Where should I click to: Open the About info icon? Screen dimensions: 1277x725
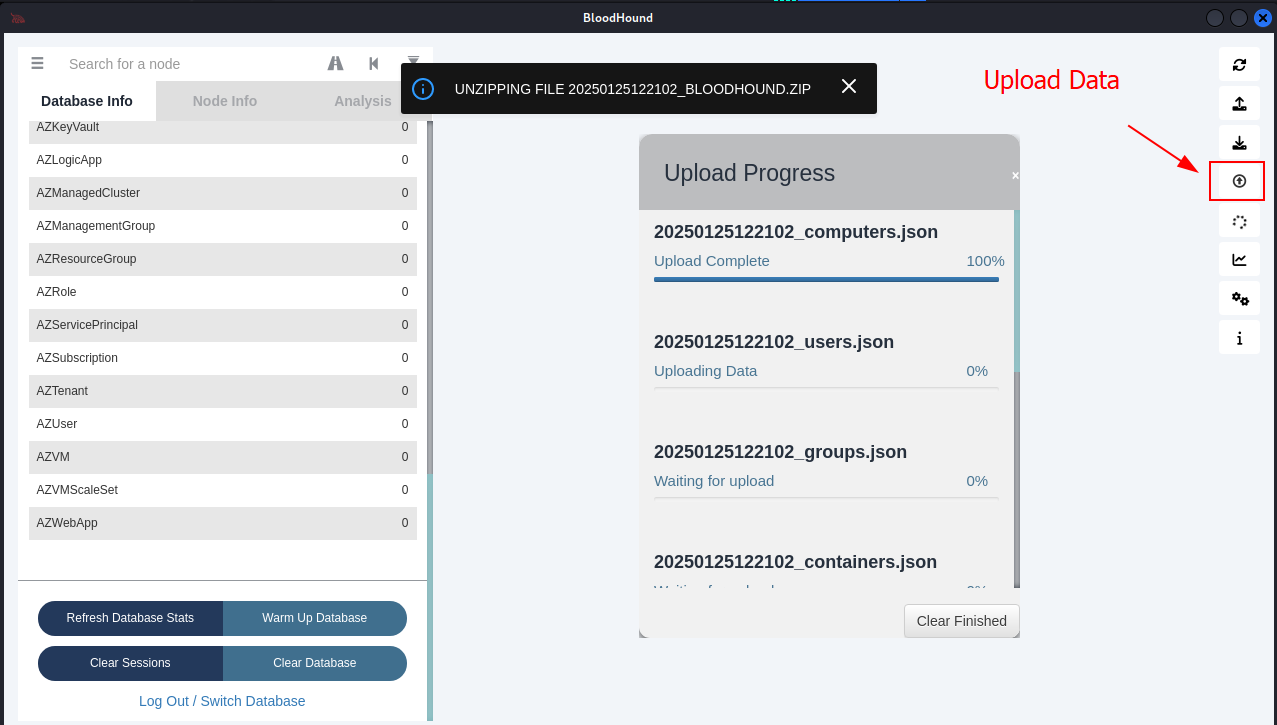(1239, 338)
